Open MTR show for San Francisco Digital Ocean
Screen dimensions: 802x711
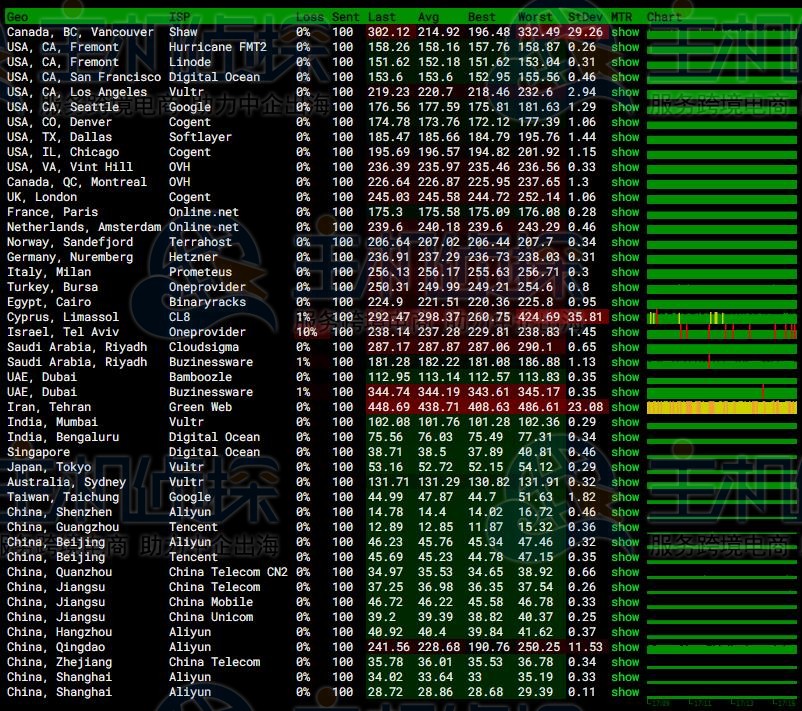coord(625,77)
